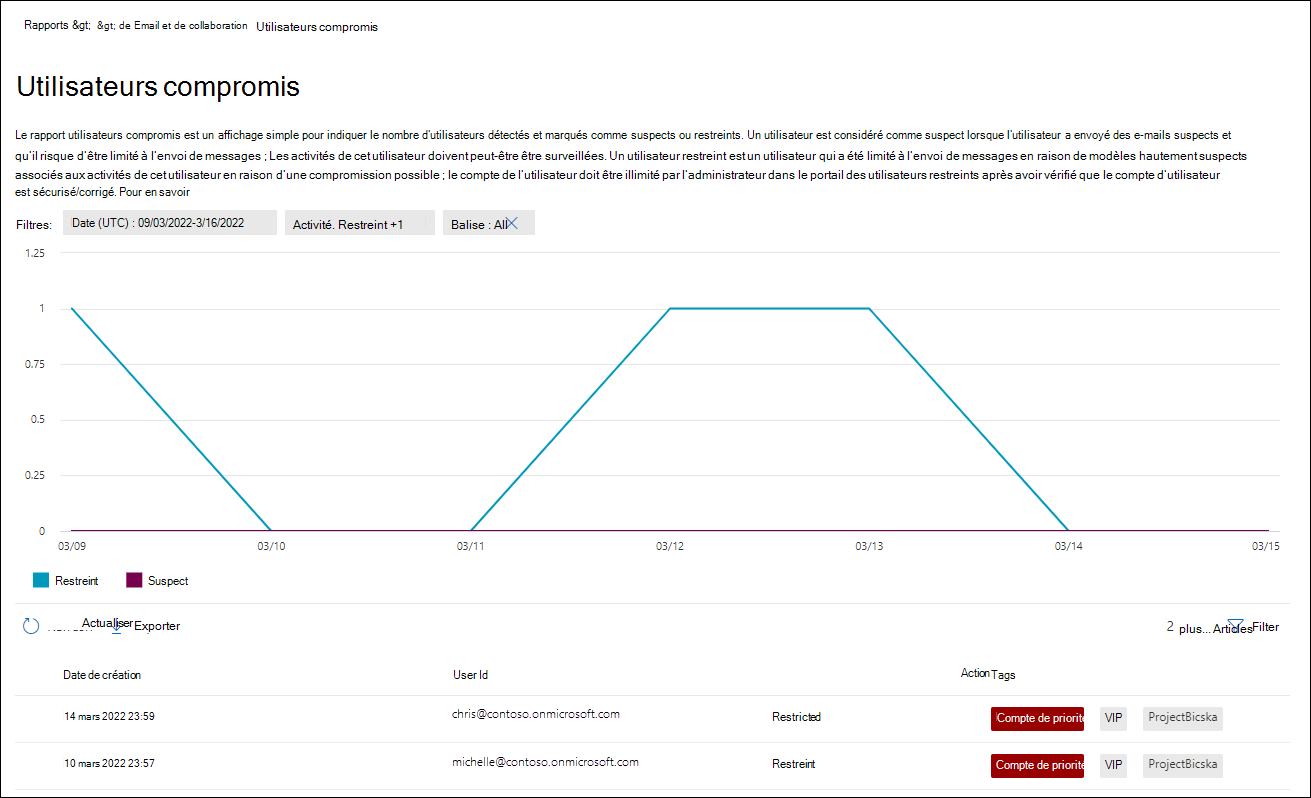Click the VIP tag in chris row
Image resolution: width=1311 pixels, height=798 pixels.
1113,718
